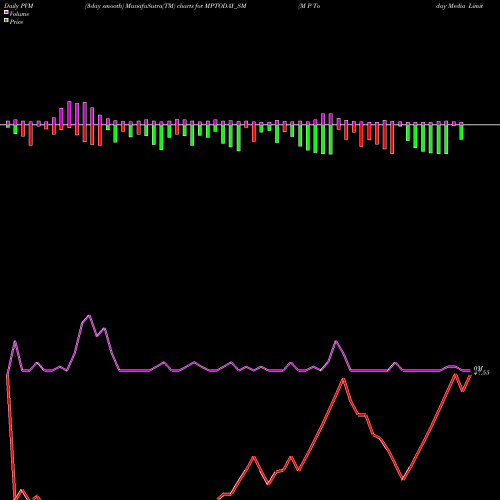Image resolution: width=500 pixels, height=500 pixels.
Task: Click the 0M volume value label
Action: tap(478, 368)
